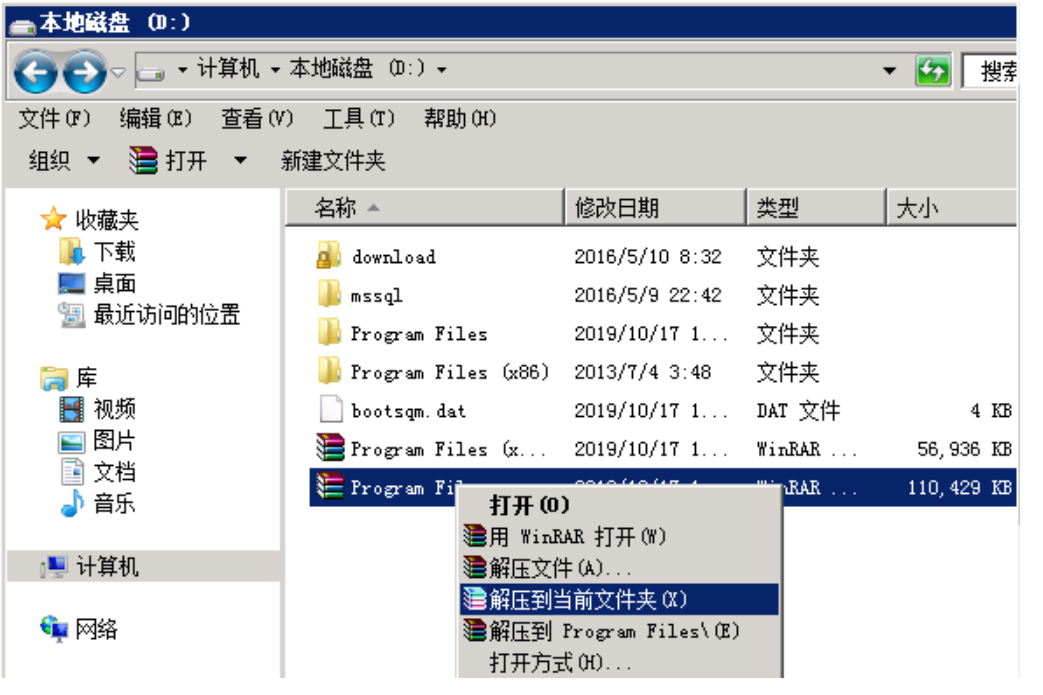Click the 图片 picture icon

point(72,441)
